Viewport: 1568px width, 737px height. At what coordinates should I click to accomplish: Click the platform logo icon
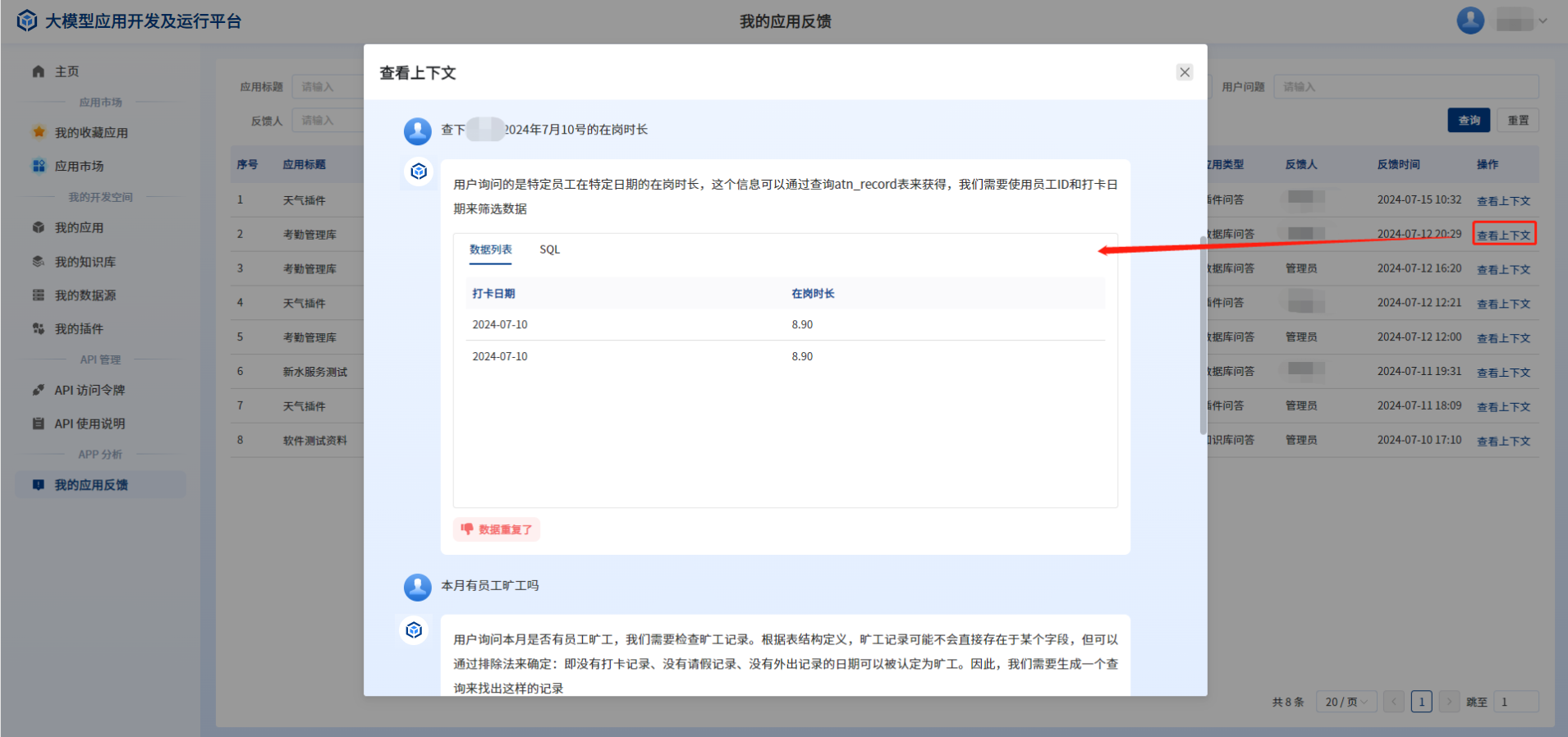pyautogui.click(x=27, y=21)
